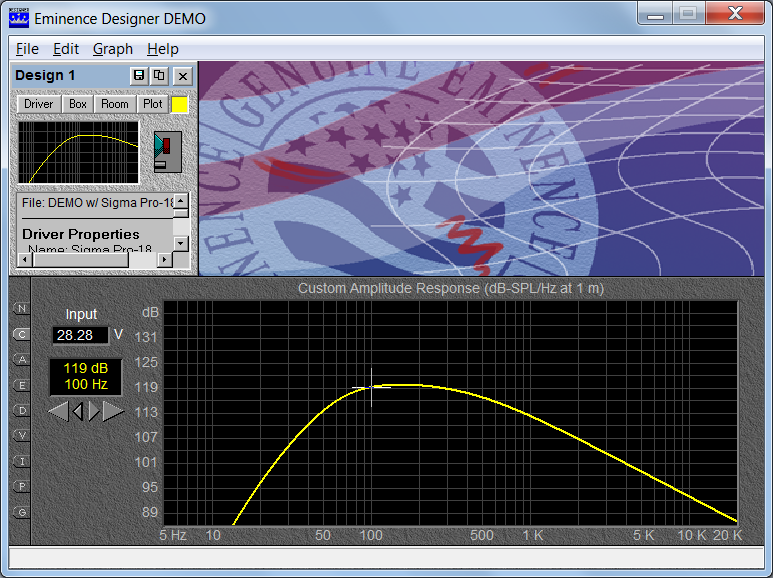Screen dimensions: 773x578
Task: Open the Driver properties button
Action: (38, 104)
